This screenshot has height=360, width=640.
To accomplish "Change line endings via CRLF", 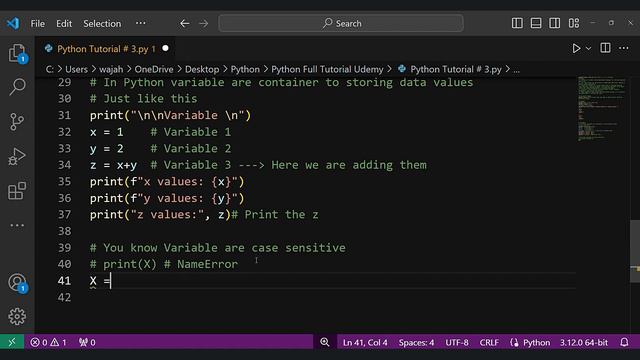I will click(489, 342).
